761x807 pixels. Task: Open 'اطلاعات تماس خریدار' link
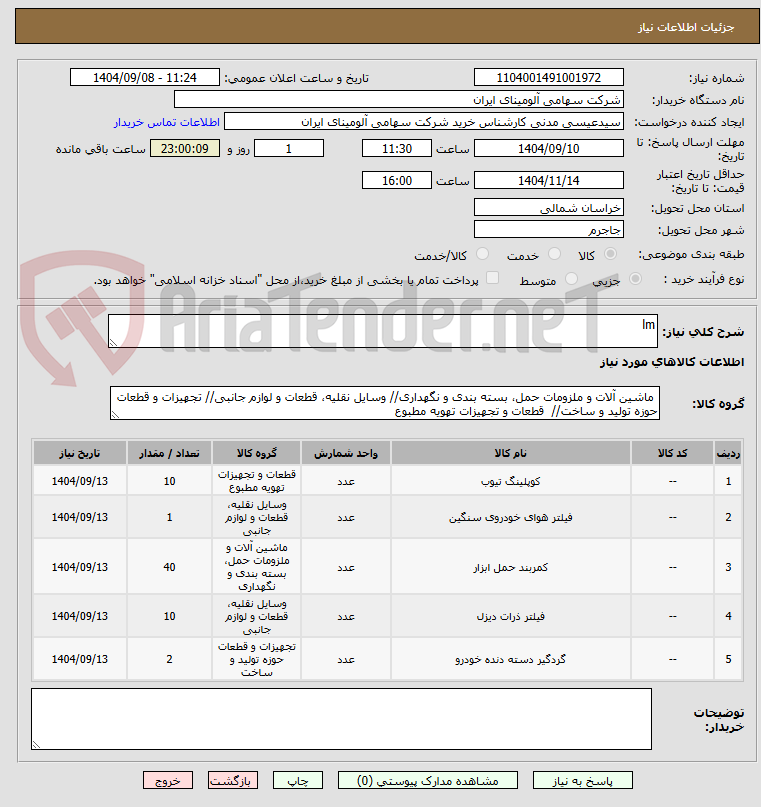pyautogui.click(x=167, y=122)
